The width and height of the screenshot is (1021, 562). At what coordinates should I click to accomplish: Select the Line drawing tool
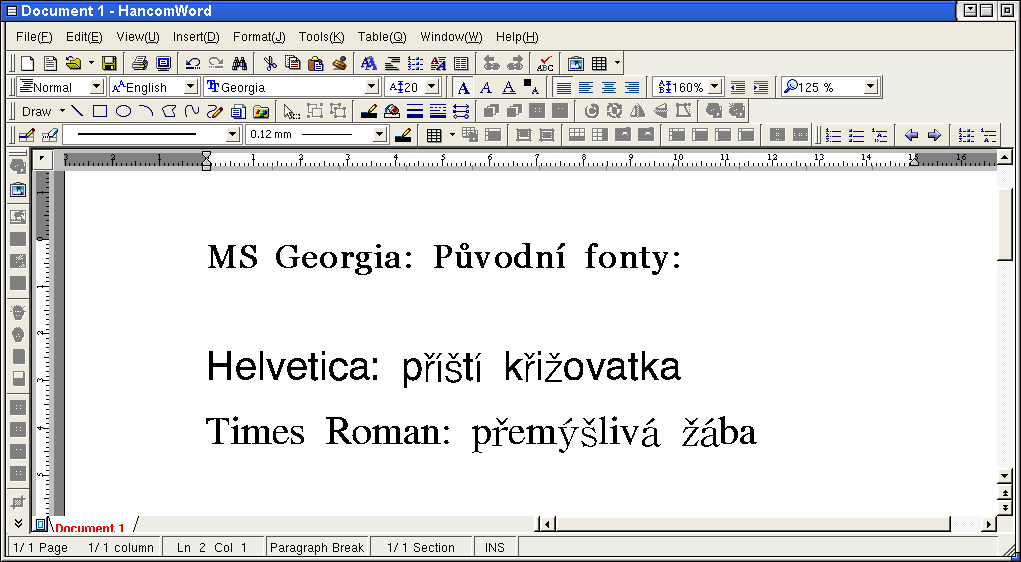[x=77, y=111]
